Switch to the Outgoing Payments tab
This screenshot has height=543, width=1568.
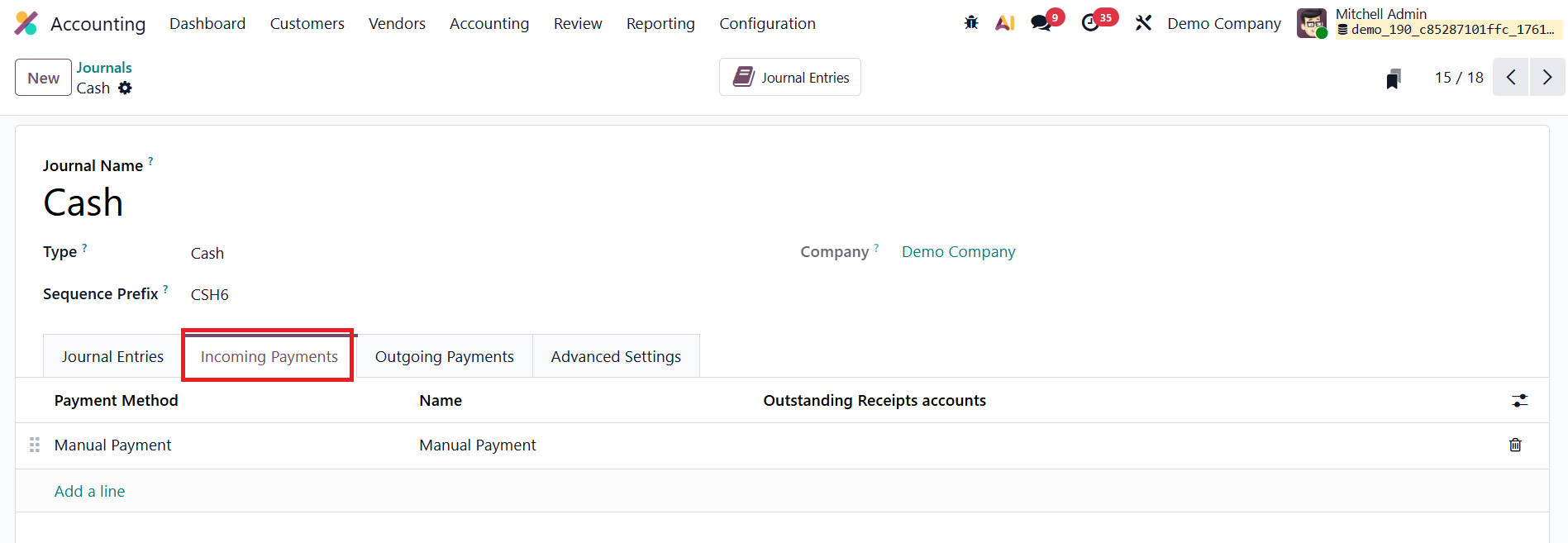pyautogui.click(x=444, y=356)
